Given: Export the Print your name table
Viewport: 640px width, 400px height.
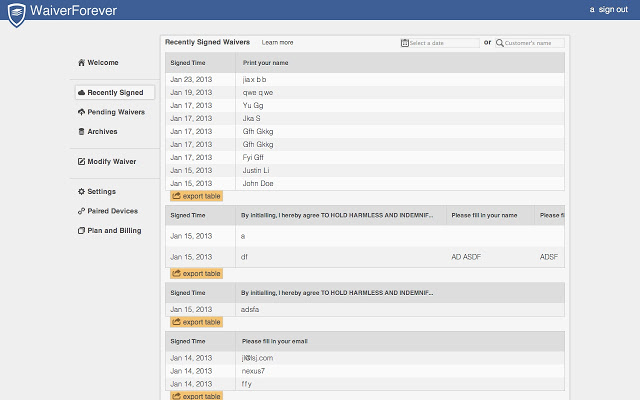Looking at the screenshot, I should pos(196,196).
